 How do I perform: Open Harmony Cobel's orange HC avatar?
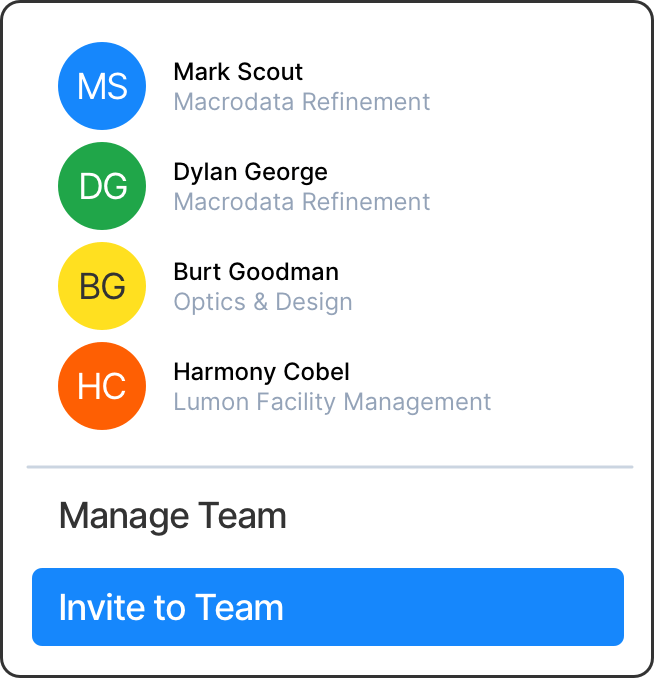[x=102, y=386]
